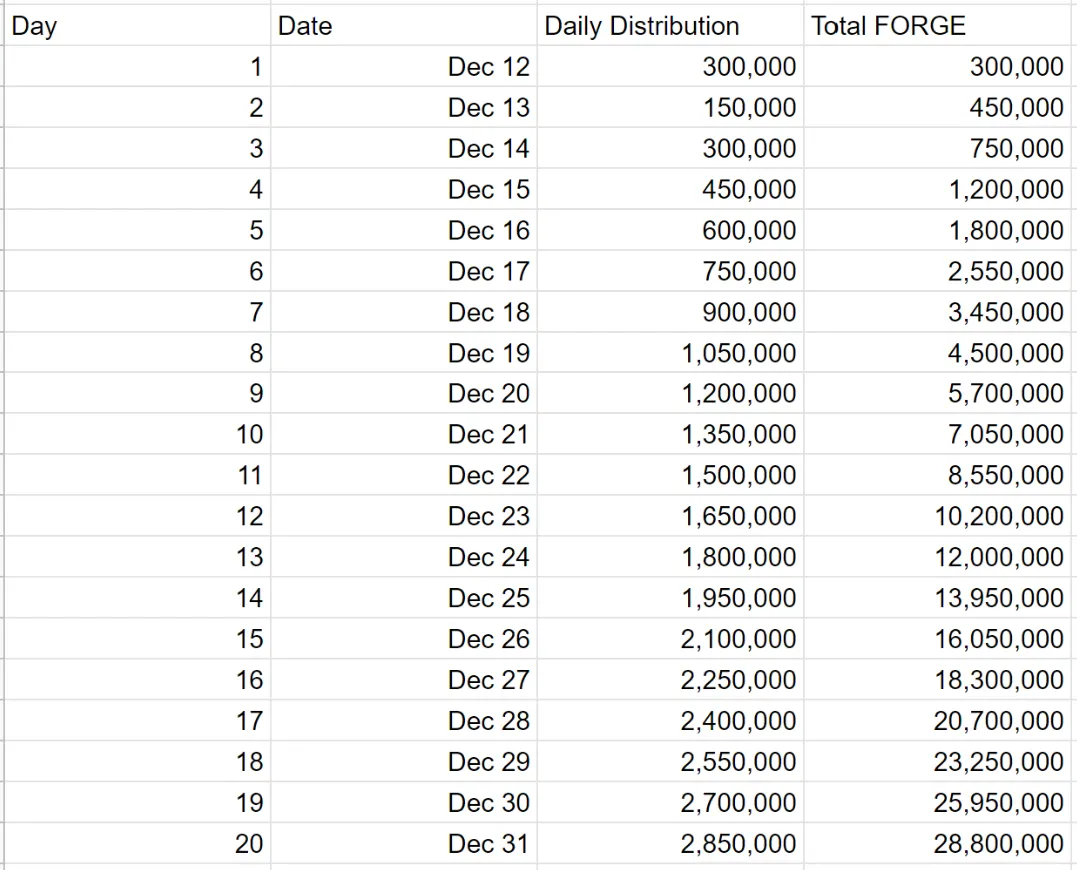Screen dimensions: 1077x870
Task: Click the Dec 14 date cell
Action: [x=404, y=148]
